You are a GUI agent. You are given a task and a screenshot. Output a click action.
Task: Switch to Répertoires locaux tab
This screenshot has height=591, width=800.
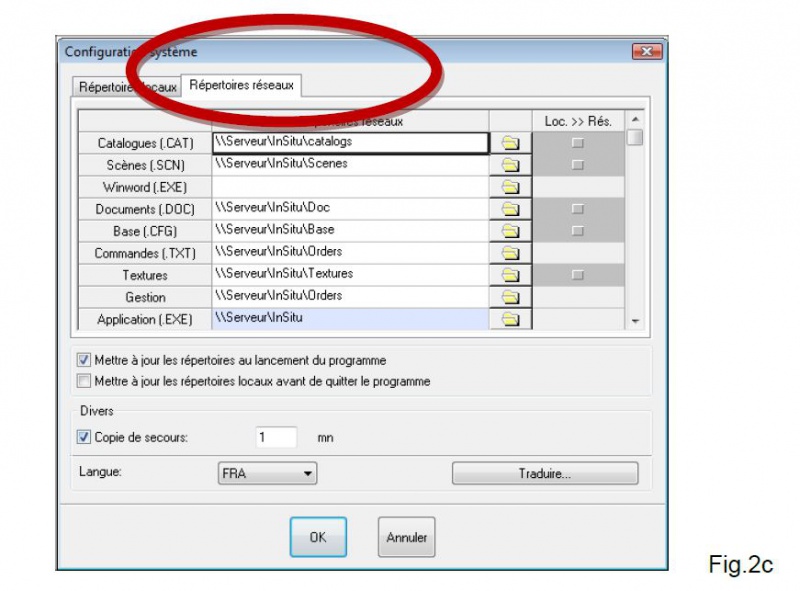tap(126, 87)
